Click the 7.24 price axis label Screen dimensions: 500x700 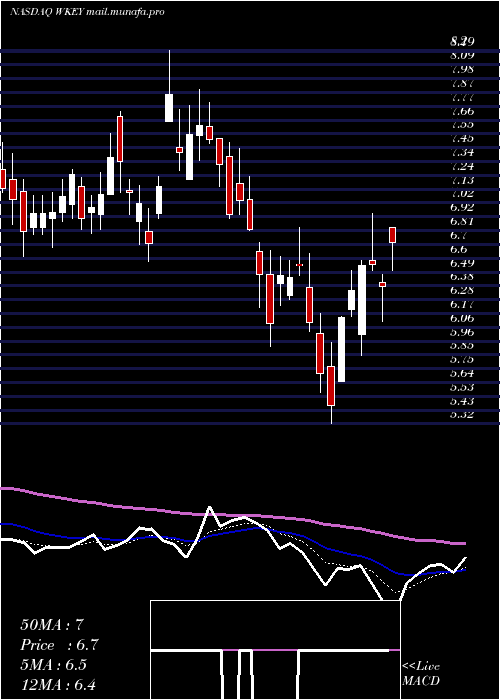(x=462, y=166)
